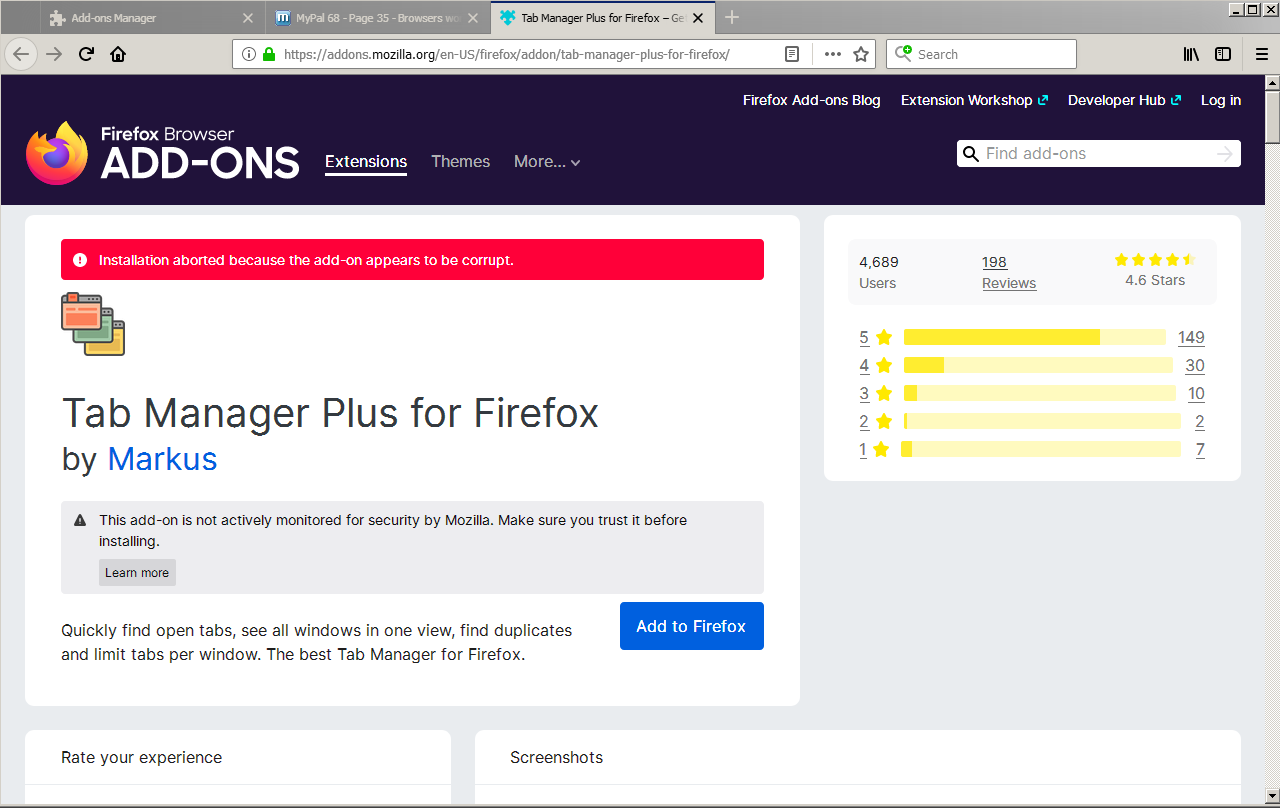Click the Add to Firefox button
The image size is (1280, 808).
point(692,626)
